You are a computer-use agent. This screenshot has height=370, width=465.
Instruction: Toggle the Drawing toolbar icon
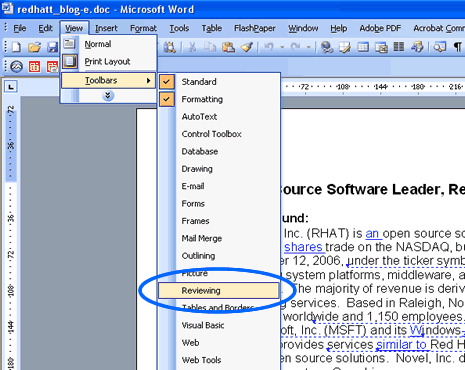pyautogui.click(x=417, y=47)
